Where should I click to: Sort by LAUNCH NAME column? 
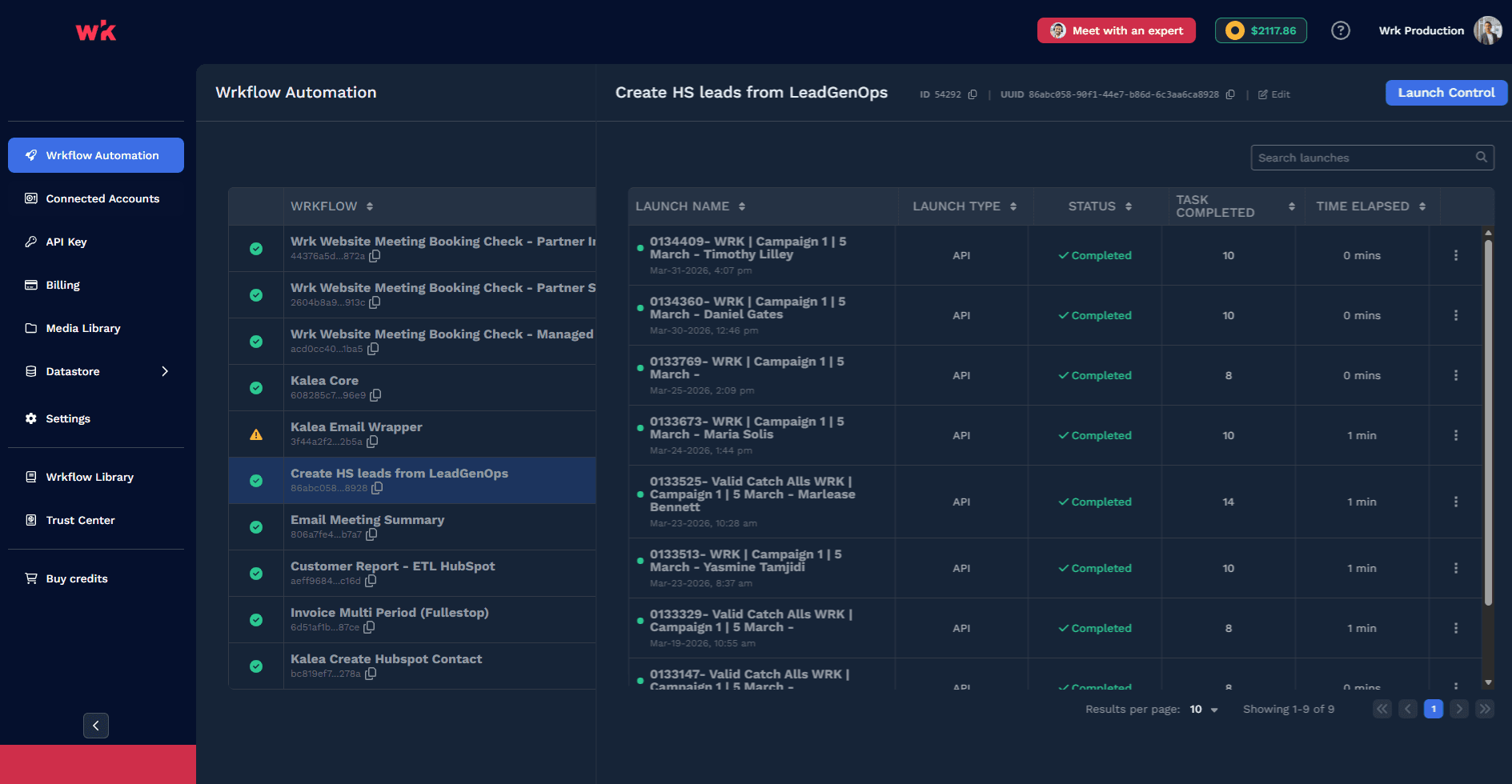[742, 206]
